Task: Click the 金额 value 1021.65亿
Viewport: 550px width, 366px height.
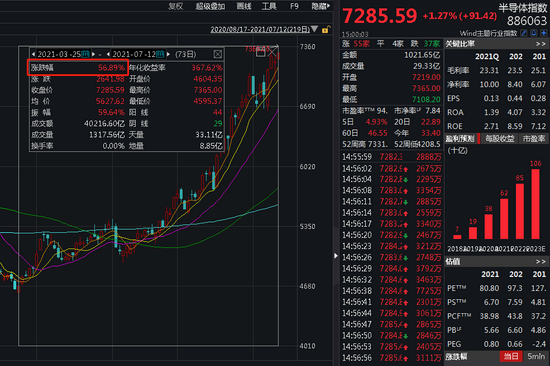Action: pyautogui.click(x=422, y=55)
